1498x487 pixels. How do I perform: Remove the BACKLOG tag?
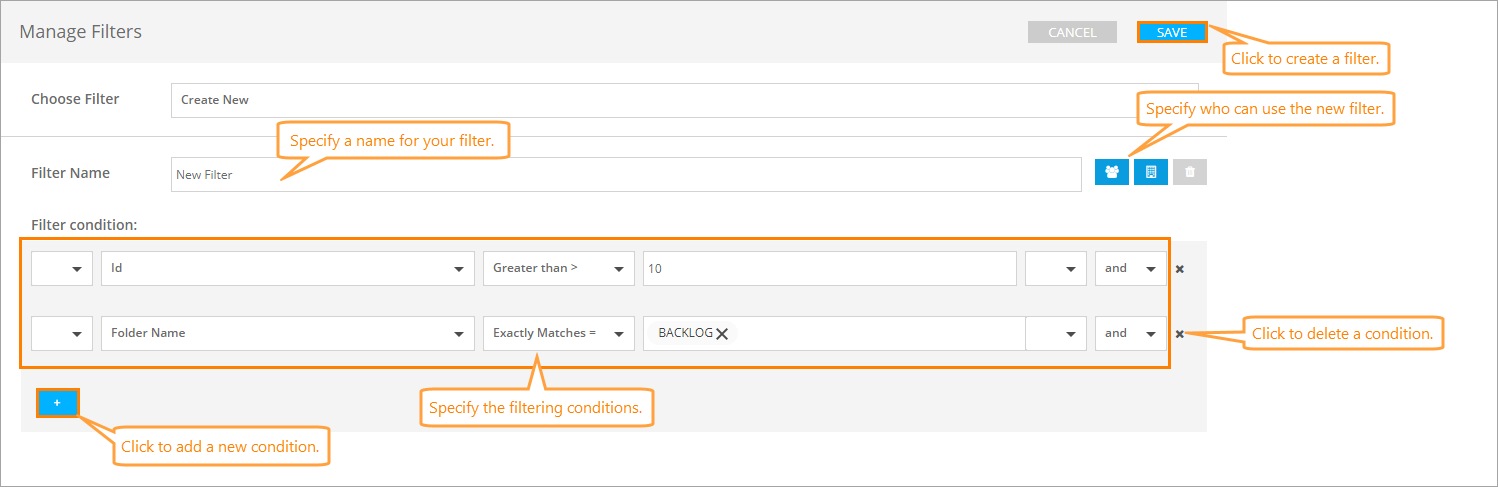coord(722,334)
